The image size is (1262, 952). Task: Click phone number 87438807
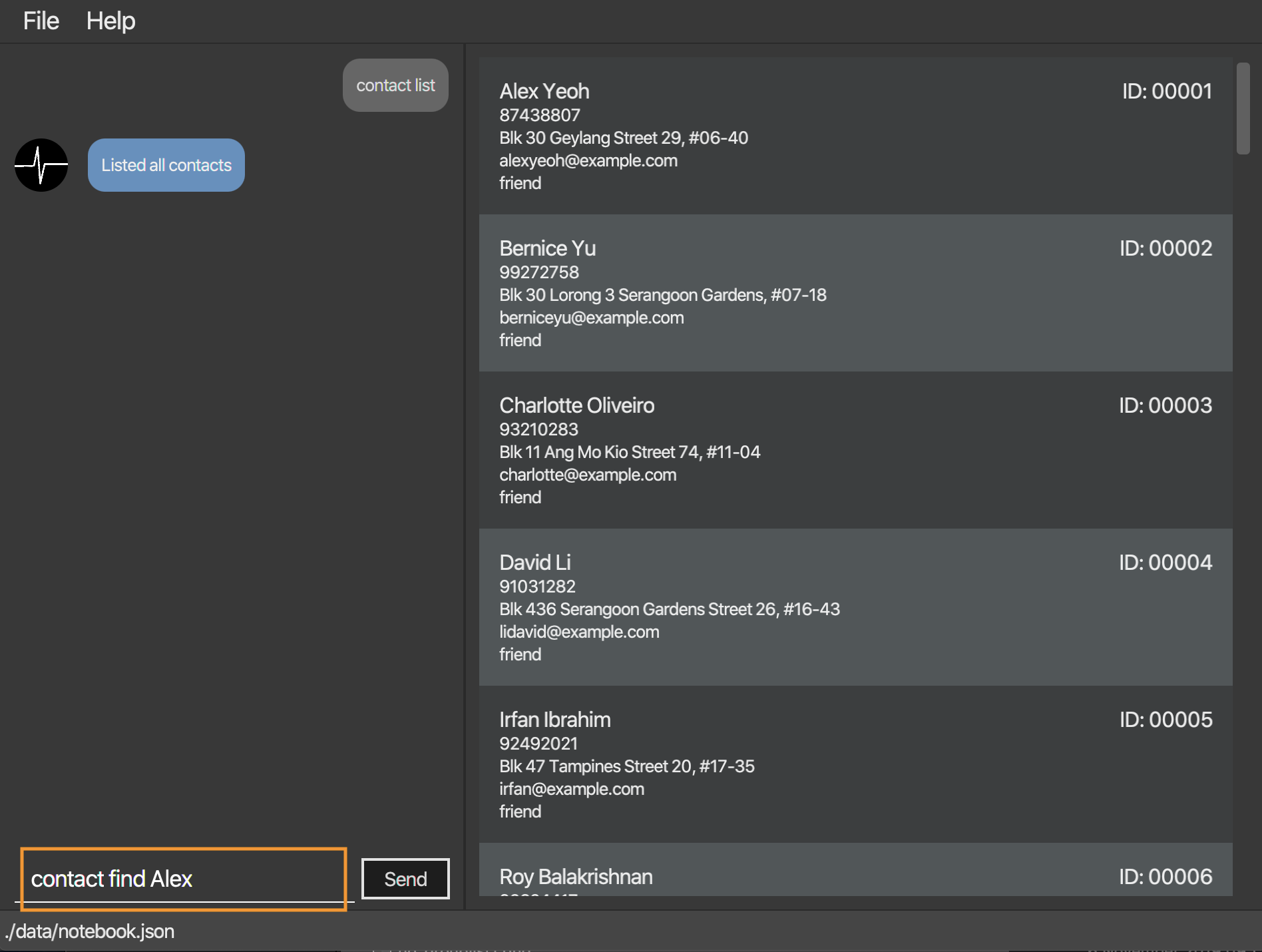point(540,115)
